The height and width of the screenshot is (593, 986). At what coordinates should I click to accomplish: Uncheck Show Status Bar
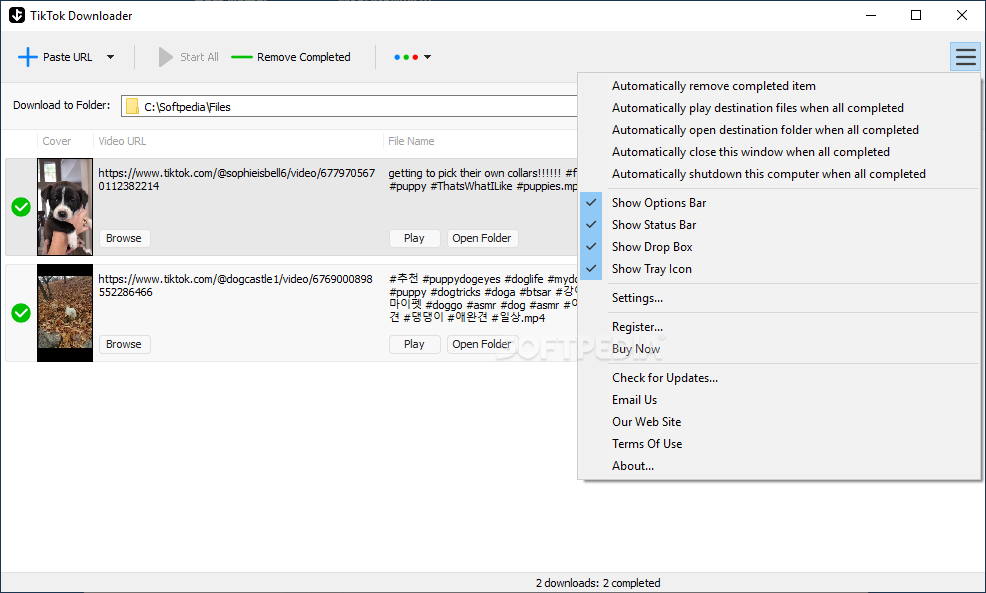click(x=779, y=225)
